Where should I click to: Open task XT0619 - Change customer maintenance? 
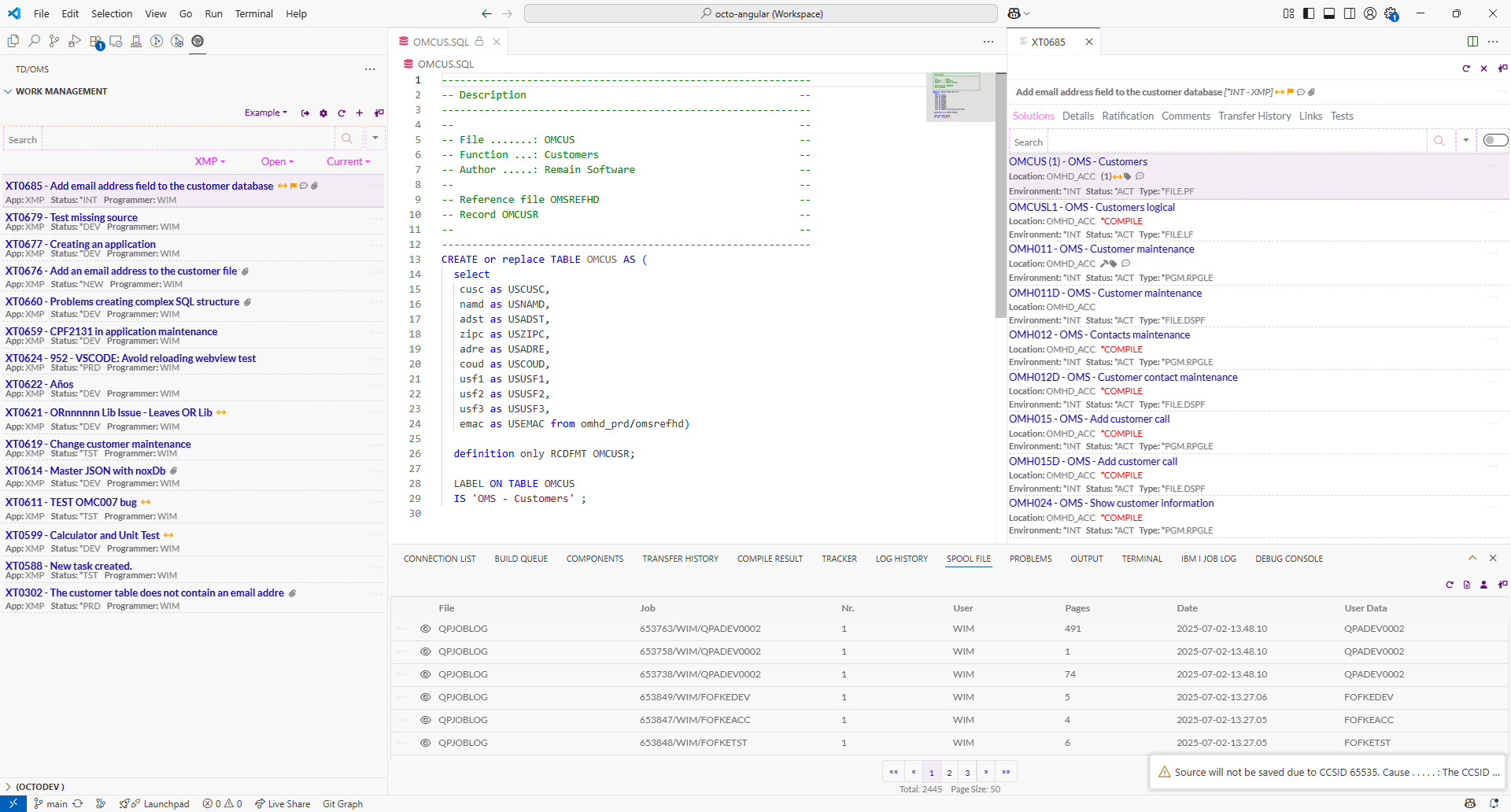tap(98, 444)
